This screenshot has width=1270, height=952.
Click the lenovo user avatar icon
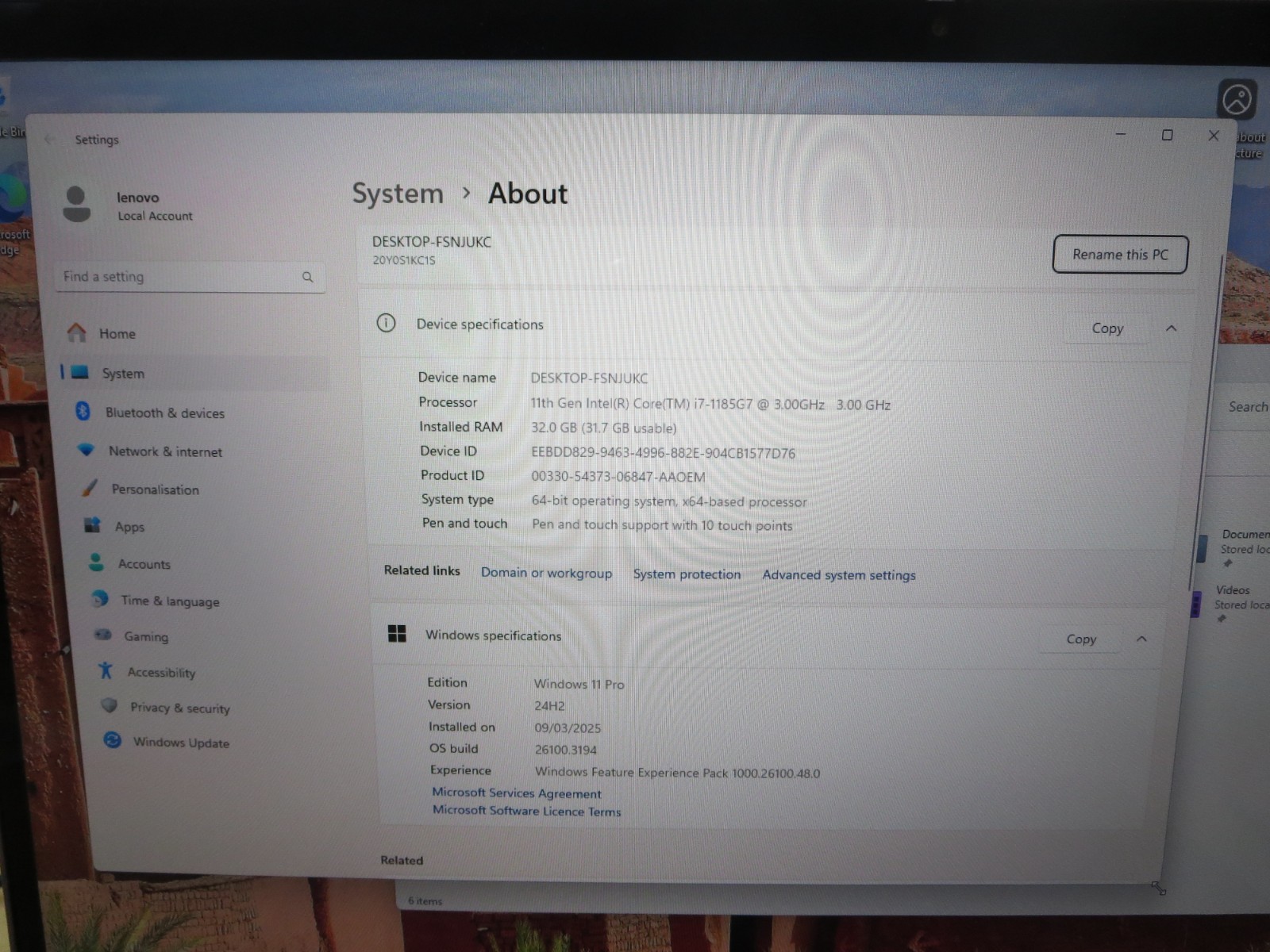pyautogui.click(x=77, y=205)
